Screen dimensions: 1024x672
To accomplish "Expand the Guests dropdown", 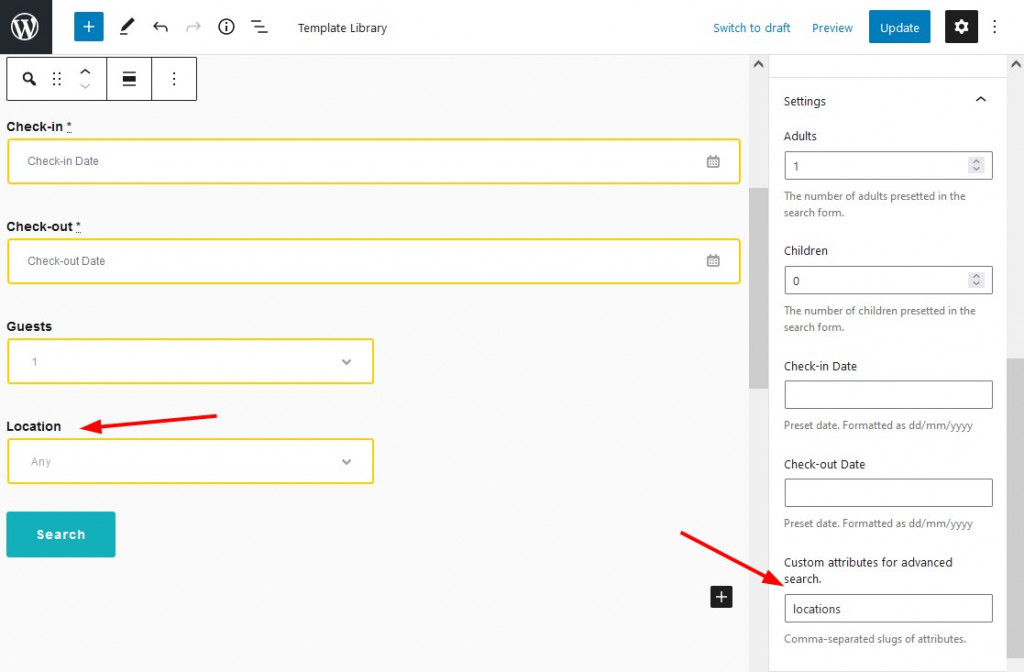I will 190,361.
